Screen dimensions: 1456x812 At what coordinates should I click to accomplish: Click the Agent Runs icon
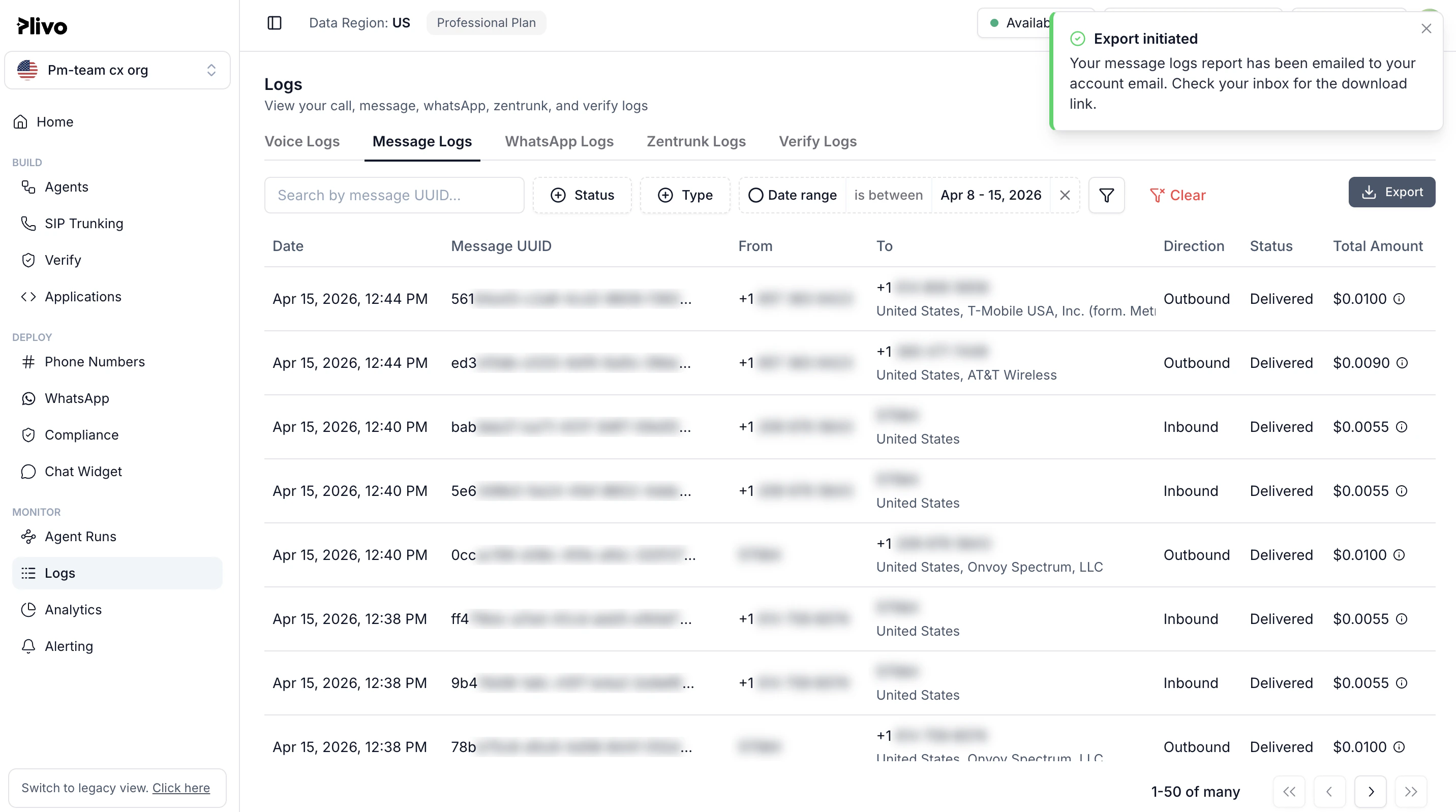coord(28,538)
